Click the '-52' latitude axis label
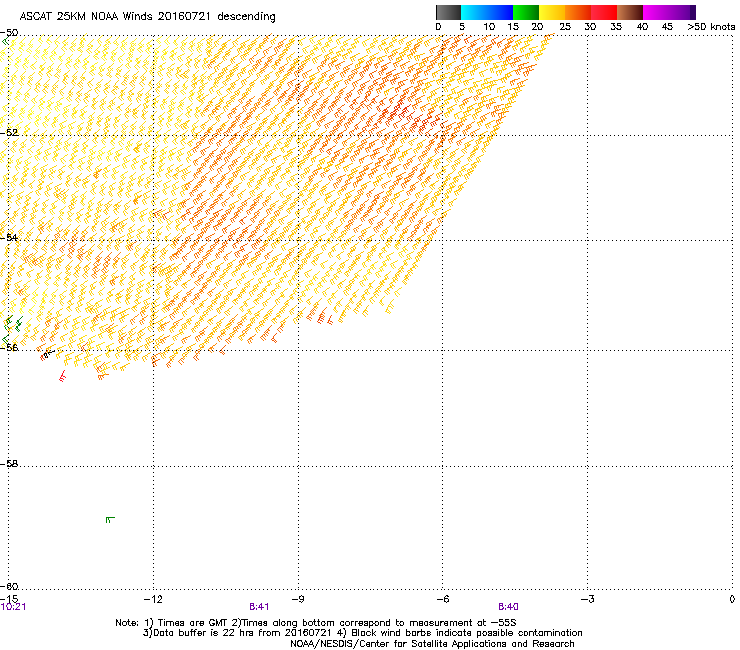 click(x=9, y=133)
